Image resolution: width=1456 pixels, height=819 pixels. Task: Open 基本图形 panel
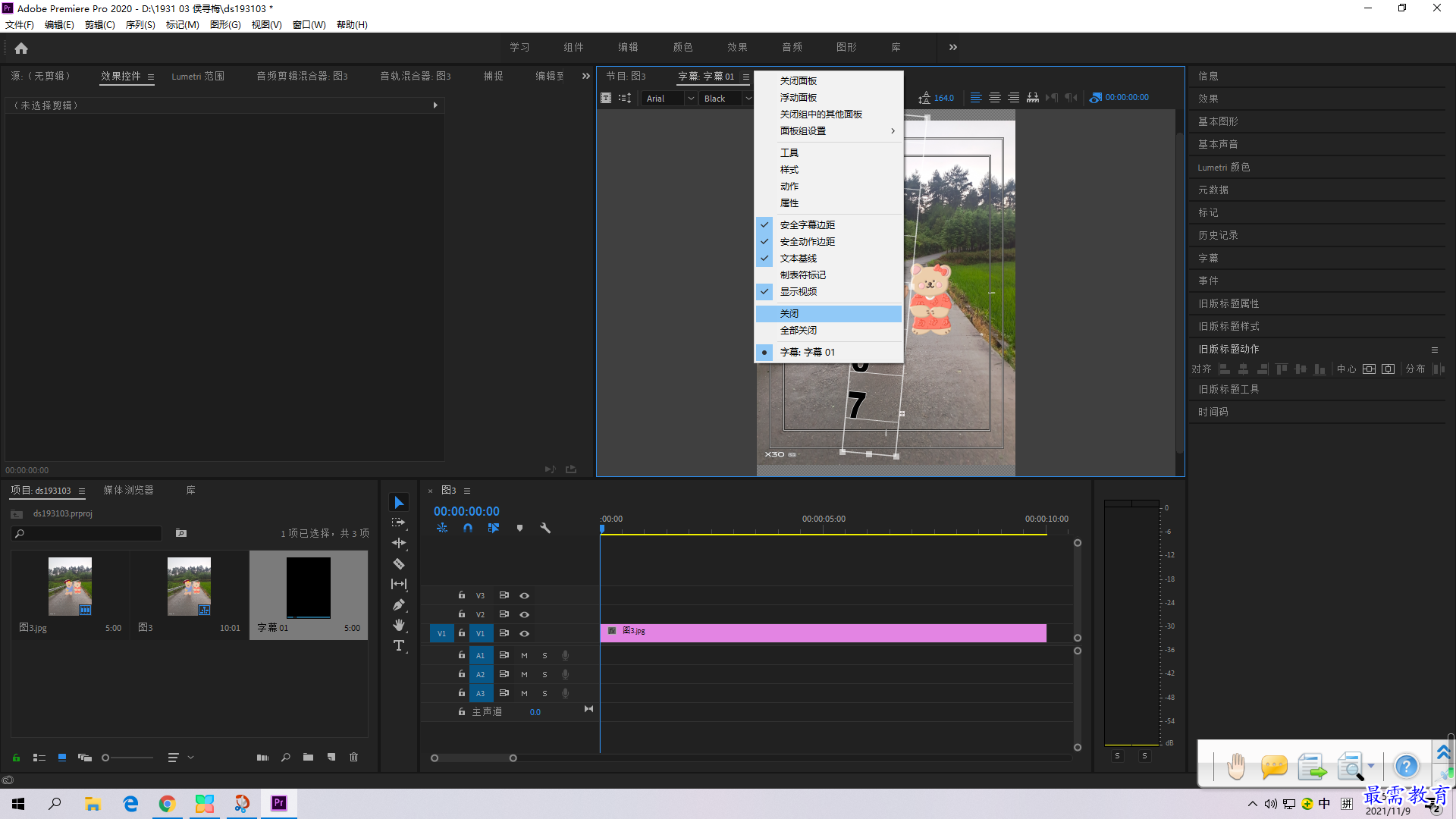click(1218, 121)
